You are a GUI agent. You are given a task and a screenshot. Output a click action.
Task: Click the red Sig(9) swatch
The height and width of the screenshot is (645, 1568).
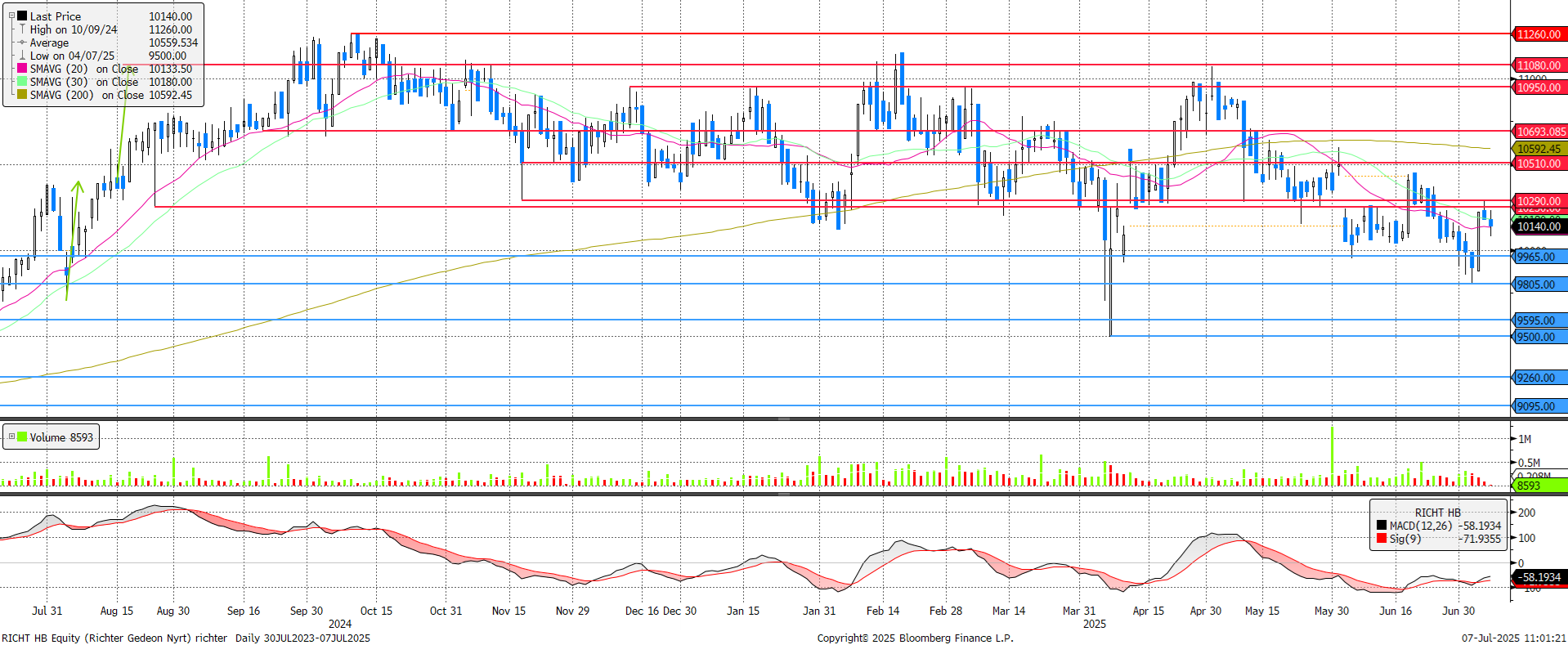pos(1382,539)
